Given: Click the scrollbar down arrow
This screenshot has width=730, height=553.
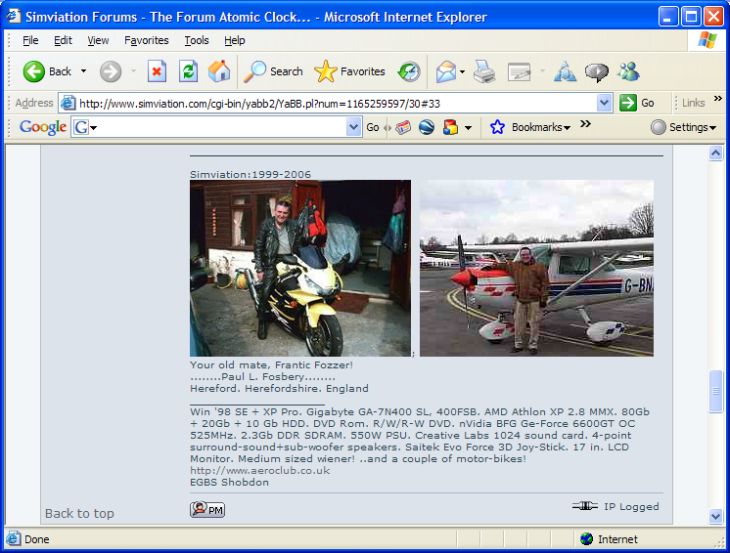Looking at the screenshot, I should [x=716, y=516].
